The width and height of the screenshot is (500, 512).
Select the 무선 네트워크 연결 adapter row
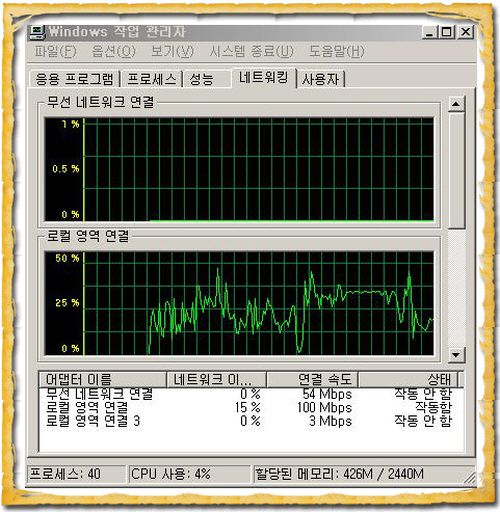(251, 394)
